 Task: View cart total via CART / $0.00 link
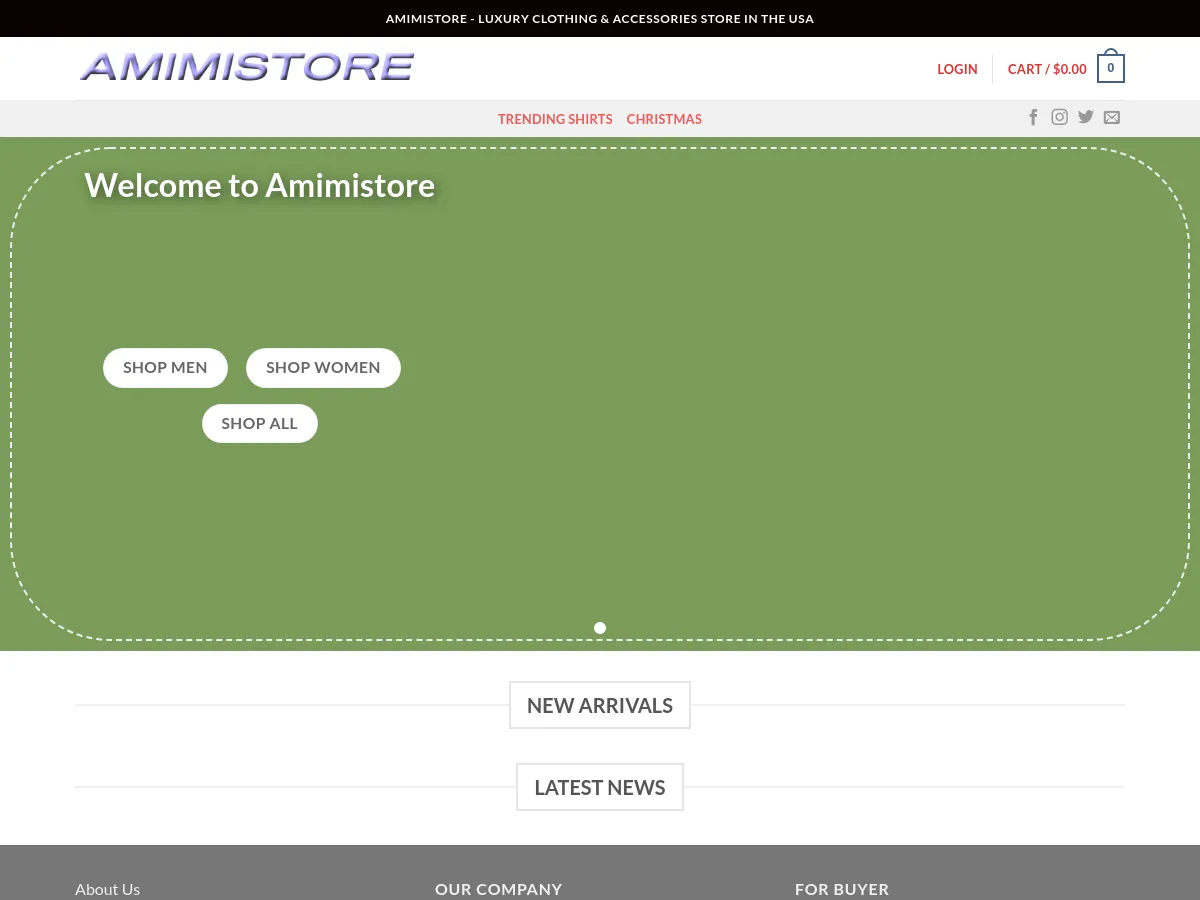(1047, 69)
